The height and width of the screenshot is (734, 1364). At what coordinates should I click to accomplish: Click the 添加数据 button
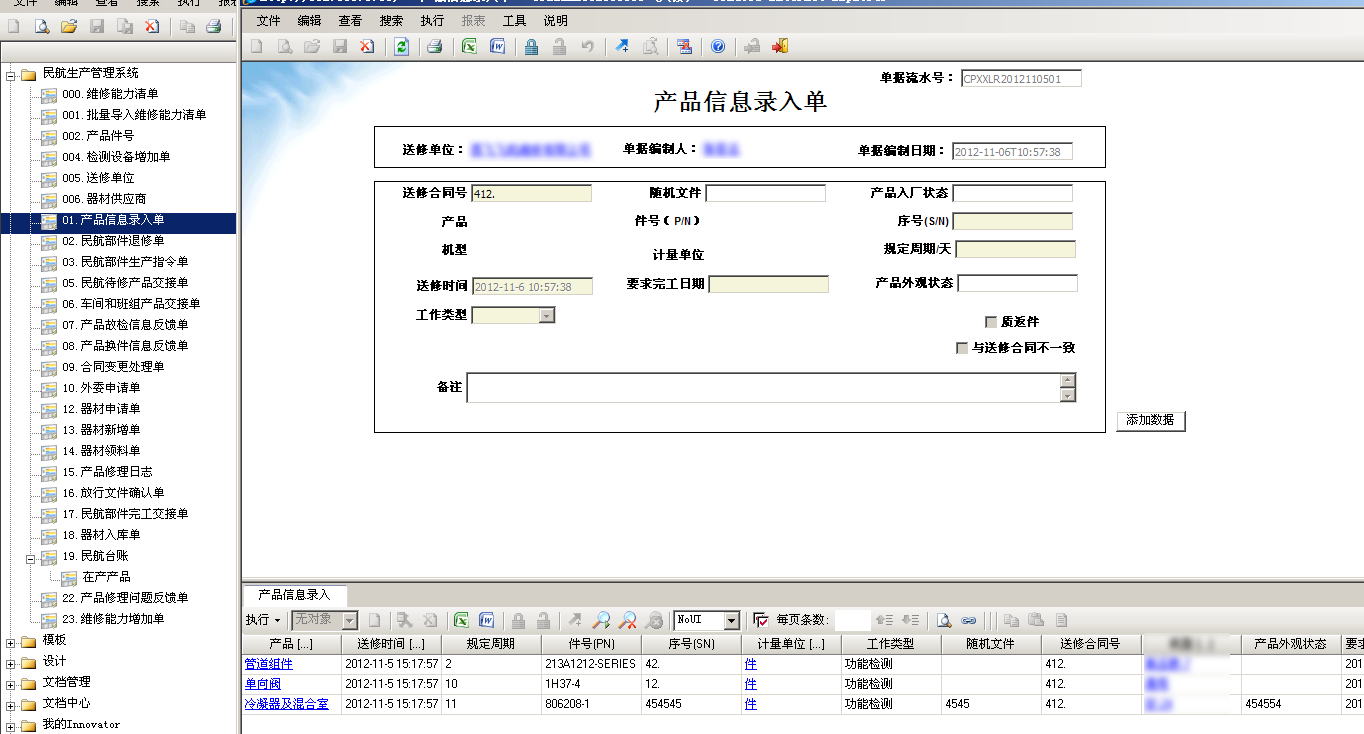click(1150, 420)
